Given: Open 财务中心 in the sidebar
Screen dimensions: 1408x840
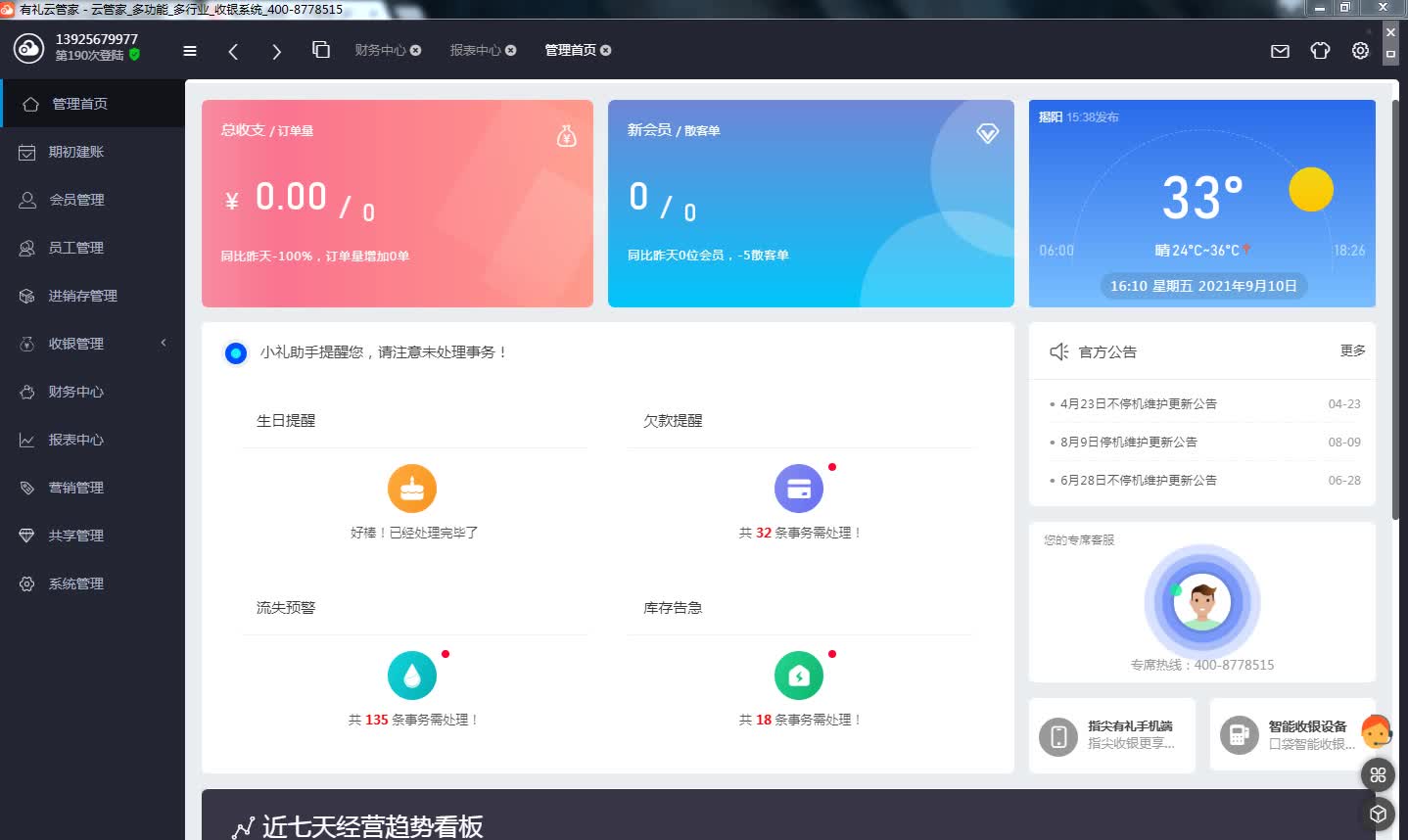Looking at the screenshot, I should [92, 392].
